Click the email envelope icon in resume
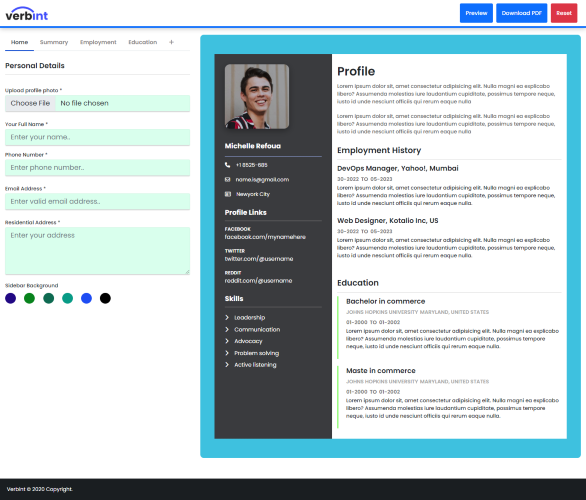Viewport: 586px width, 500px height. tap(227, 179)
